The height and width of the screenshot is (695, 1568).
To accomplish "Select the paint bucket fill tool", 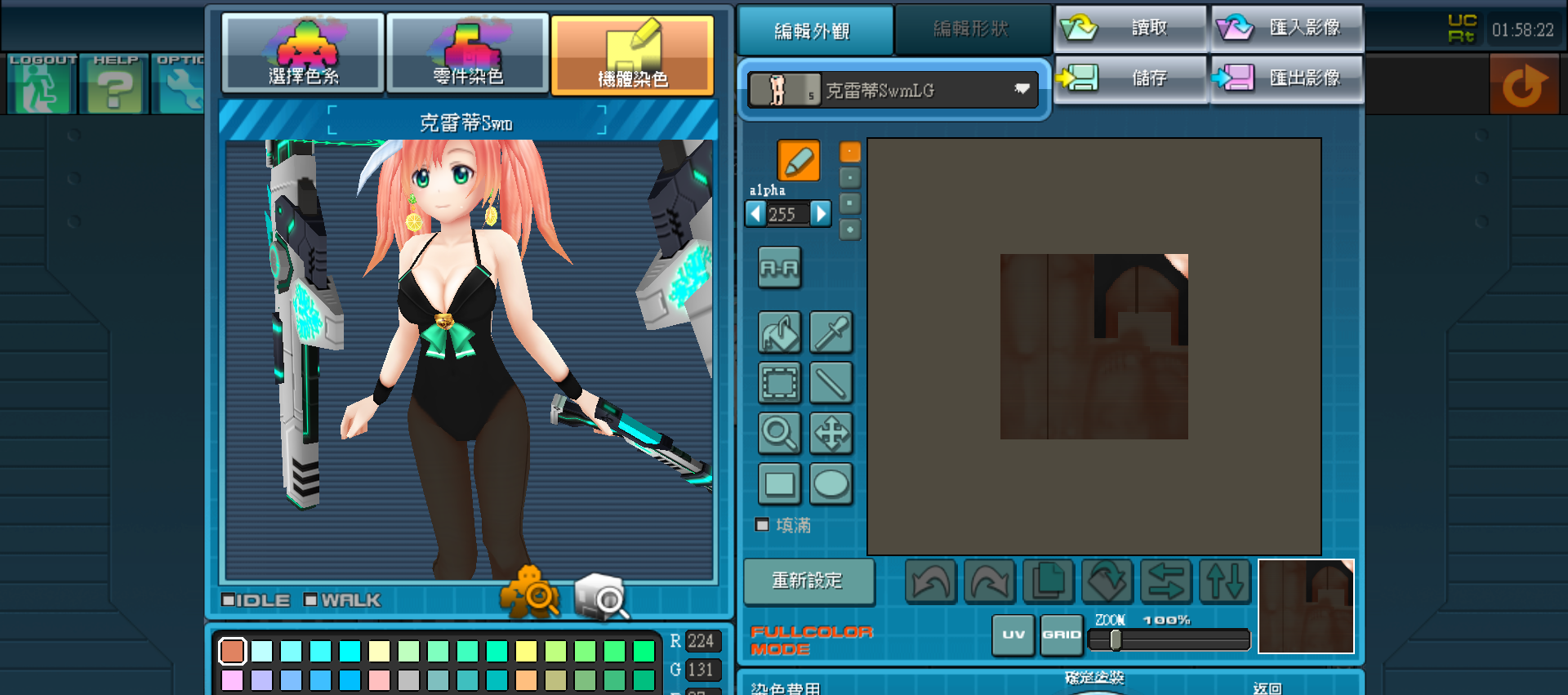I will point(780,332).
